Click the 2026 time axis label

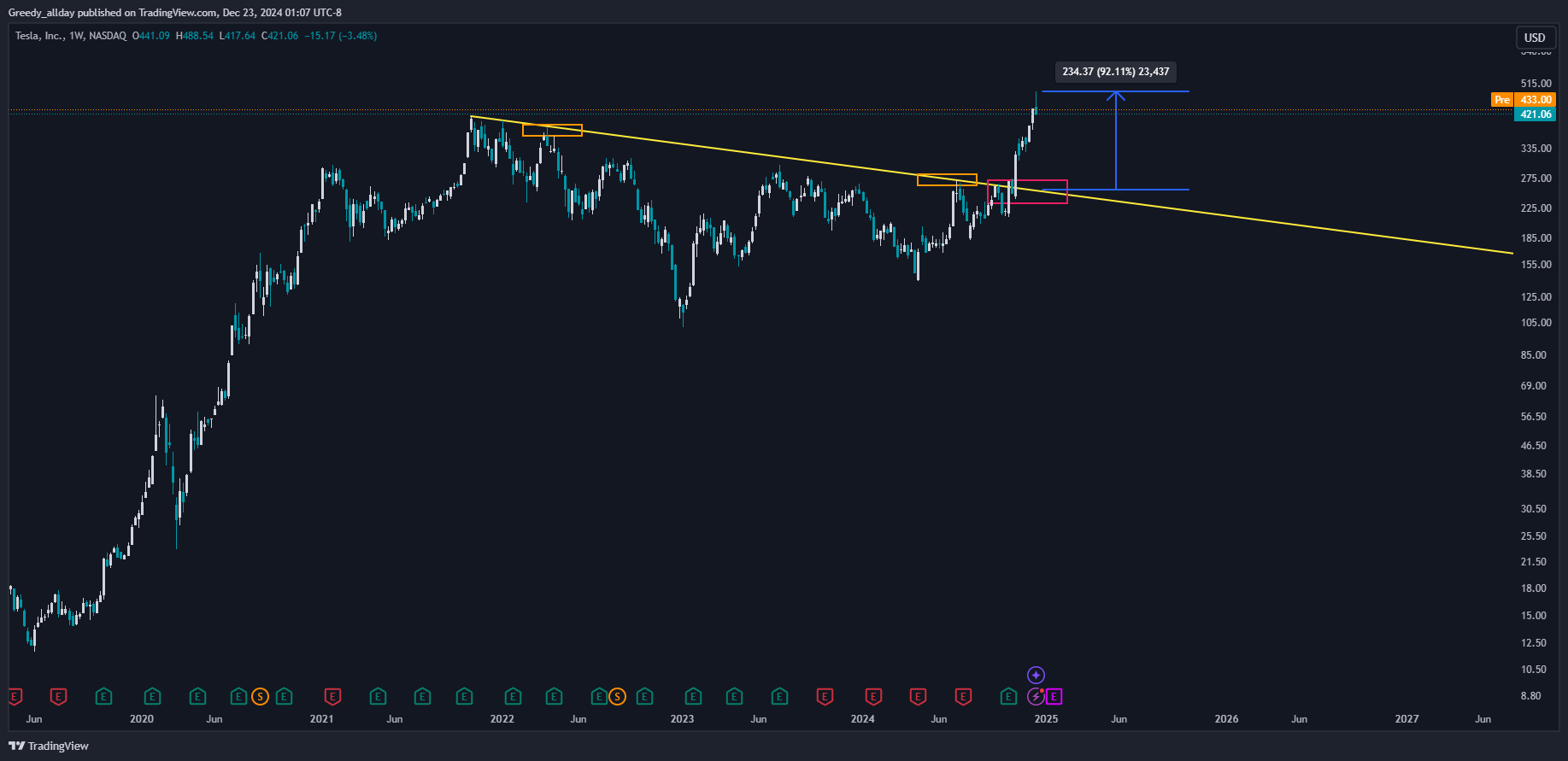1226,719
